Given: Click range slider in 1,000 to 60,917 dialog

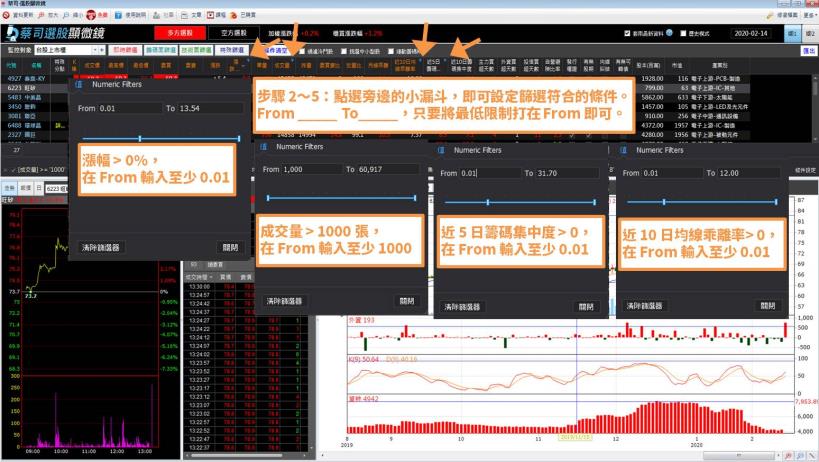Looking at the screenshot, I should point(342,198).
